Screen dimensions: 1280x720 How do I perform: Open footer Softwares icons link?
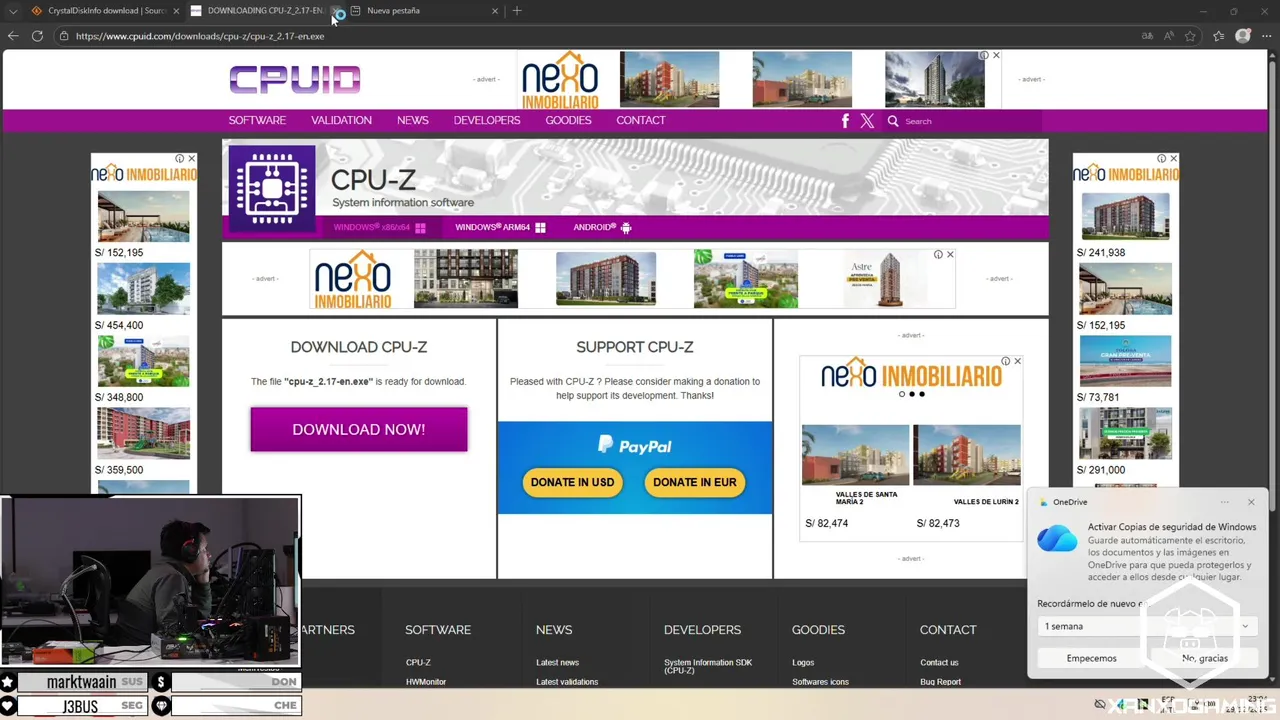point(820,682)
